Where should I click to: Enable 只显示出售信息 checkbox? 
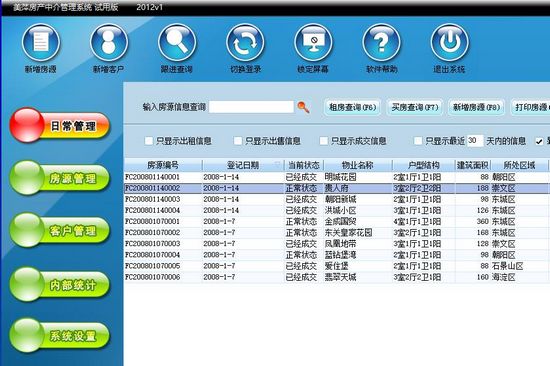tap(238, 141)
